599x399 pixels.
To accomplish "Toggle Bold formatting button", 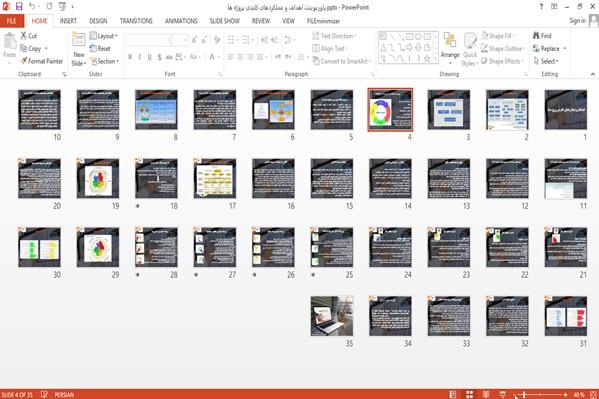I will (130, 57).
